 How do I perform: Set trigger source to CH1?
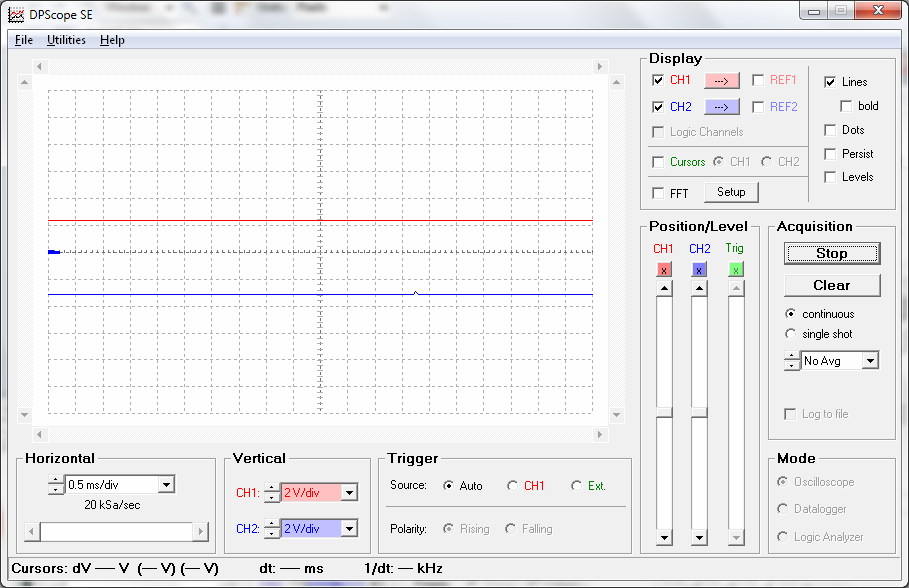click(x=512, y=486)
